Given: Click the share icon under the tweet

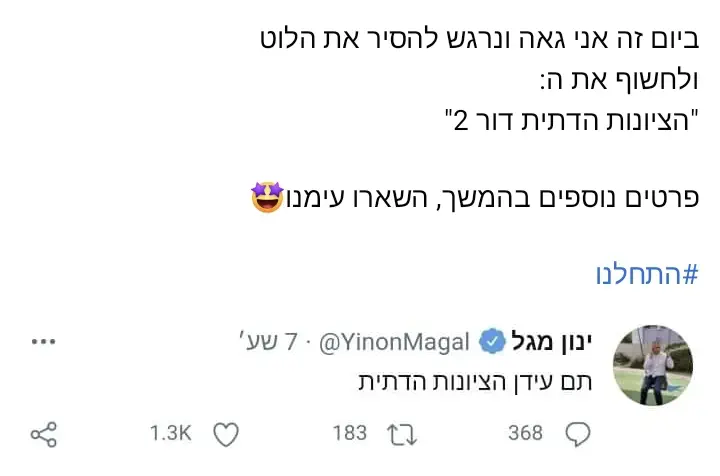Looking at the screenshot, I should coord(43,433).
